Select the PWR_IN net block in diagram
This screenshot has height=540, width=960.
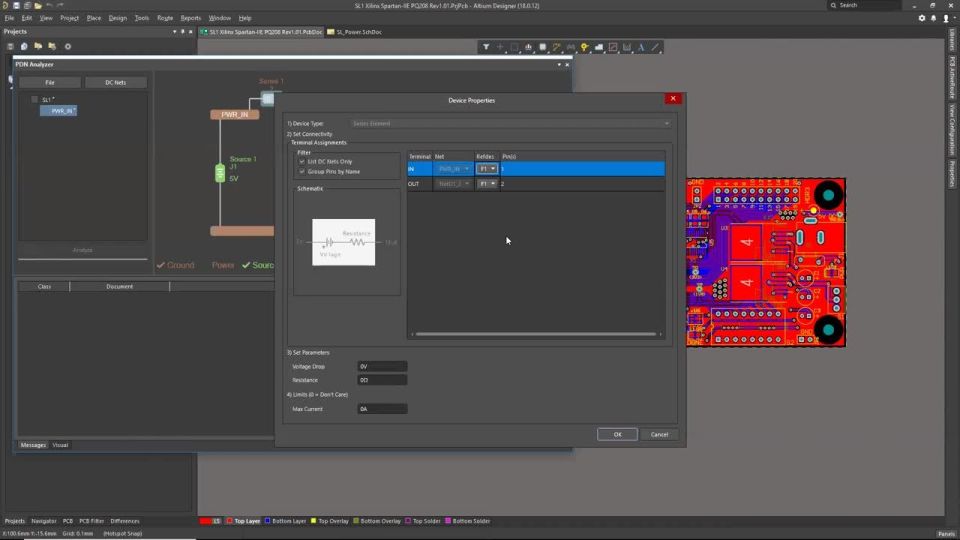(234, 114)
